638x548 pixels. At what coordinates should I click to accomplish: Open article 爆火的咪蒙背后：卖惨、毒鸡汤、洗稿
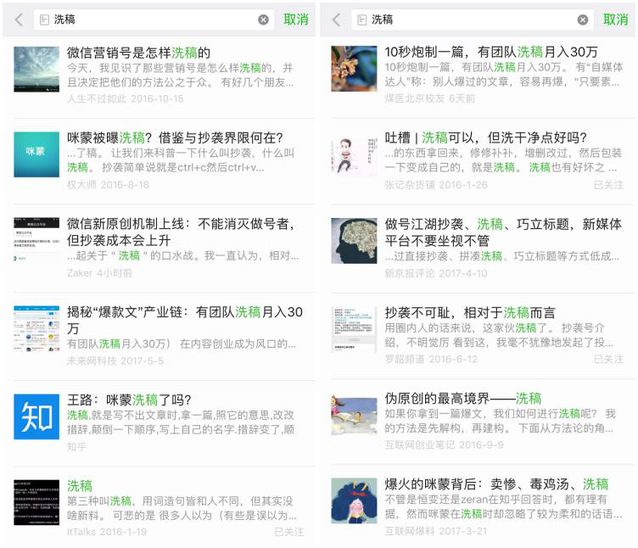497,484
